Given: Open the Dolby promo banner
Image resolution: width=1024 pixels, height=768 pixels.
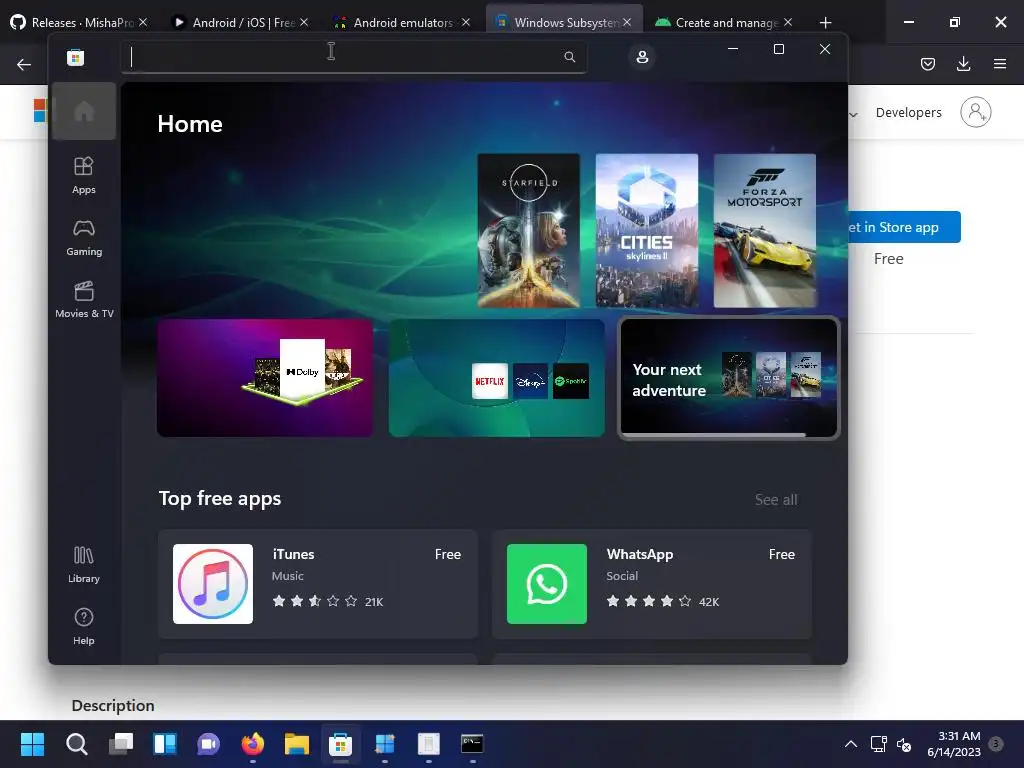Looking at the screenshot, I should [265, 378].
